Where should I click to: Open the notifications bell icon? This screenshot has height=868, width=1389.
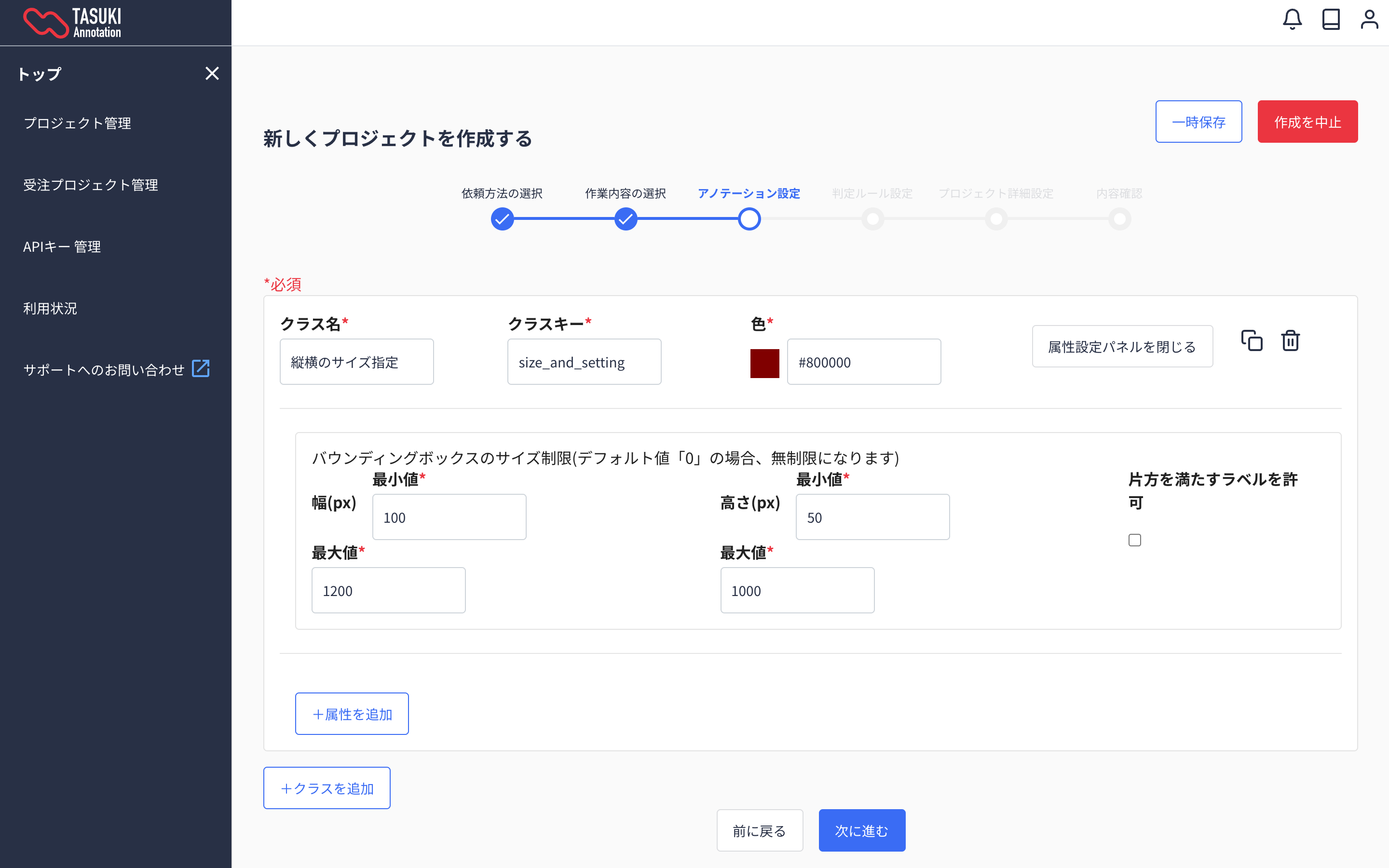[1292, 19]
